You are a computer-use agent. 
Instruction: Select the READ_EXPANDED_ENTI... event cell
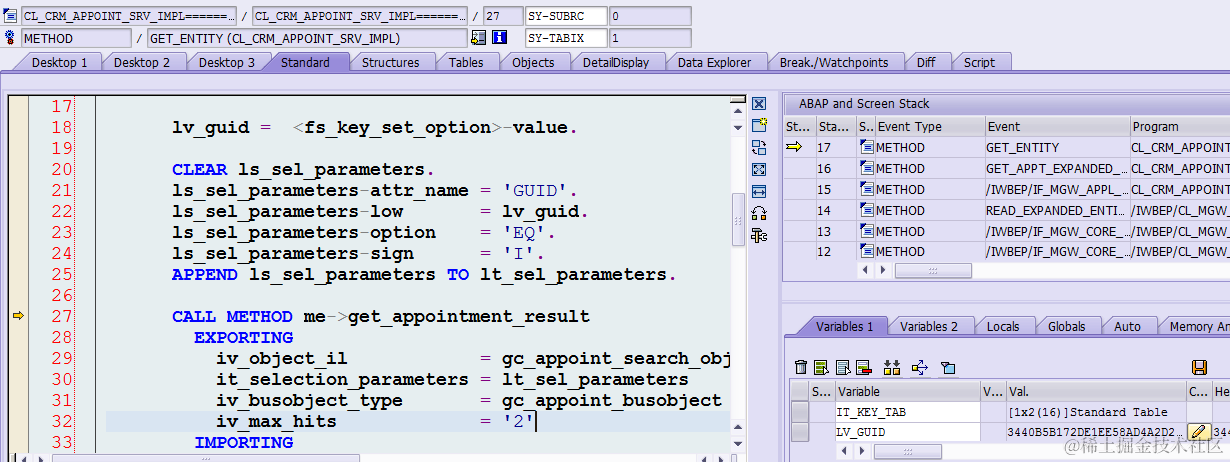click(1057, 210)
